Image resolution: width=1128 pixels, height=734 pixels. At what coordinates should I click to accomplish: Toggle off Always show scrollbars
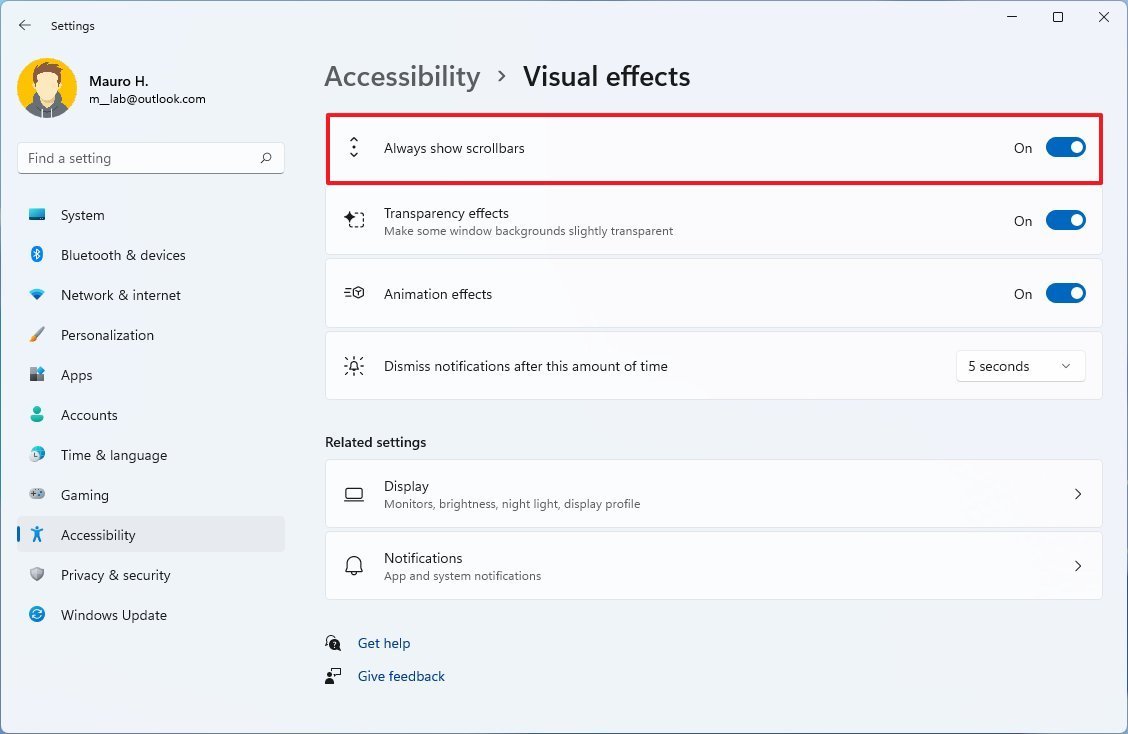pos(1066,147)
